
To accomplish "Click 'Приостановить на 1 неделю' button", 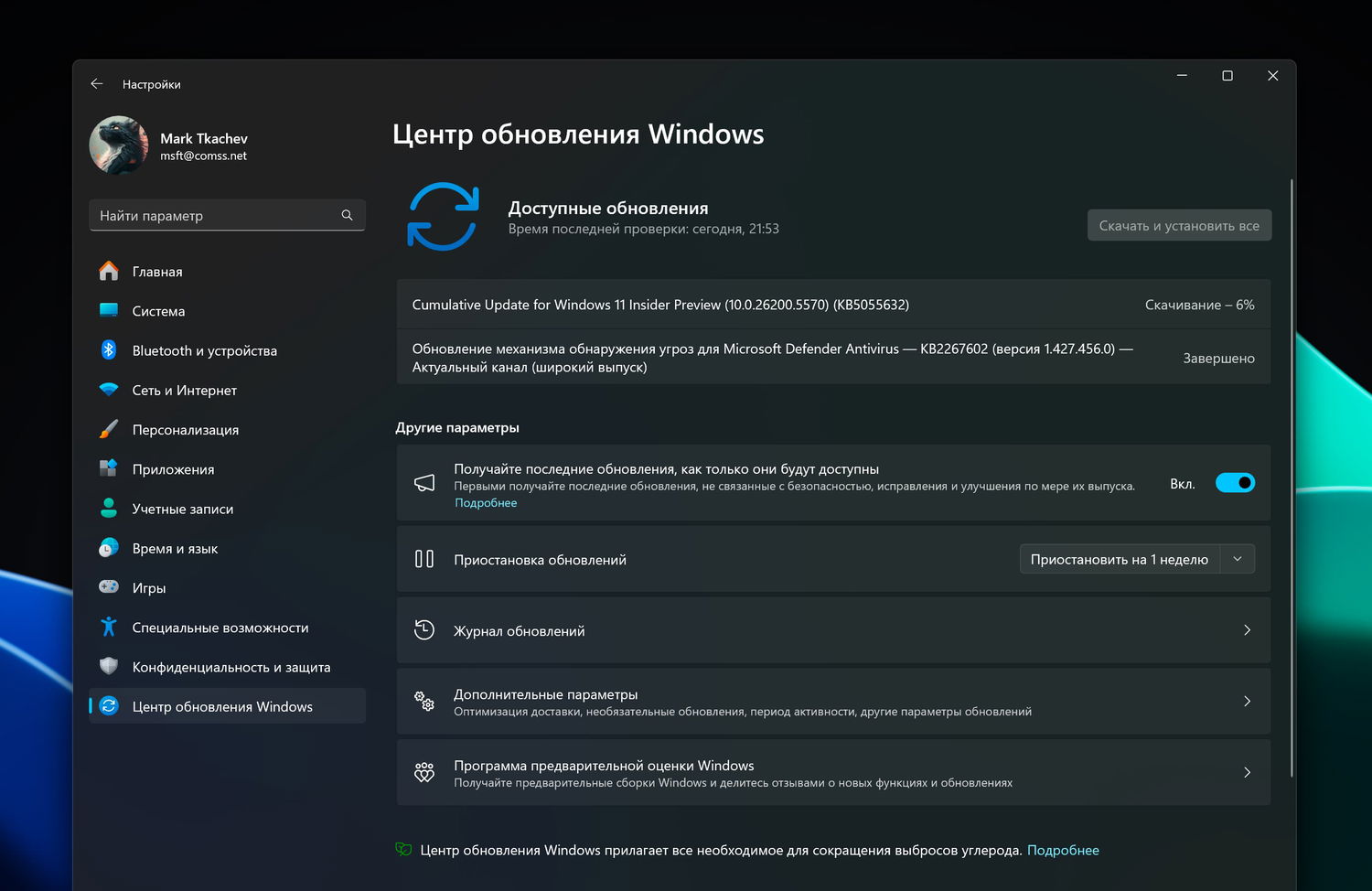I will click(1120, 559).
